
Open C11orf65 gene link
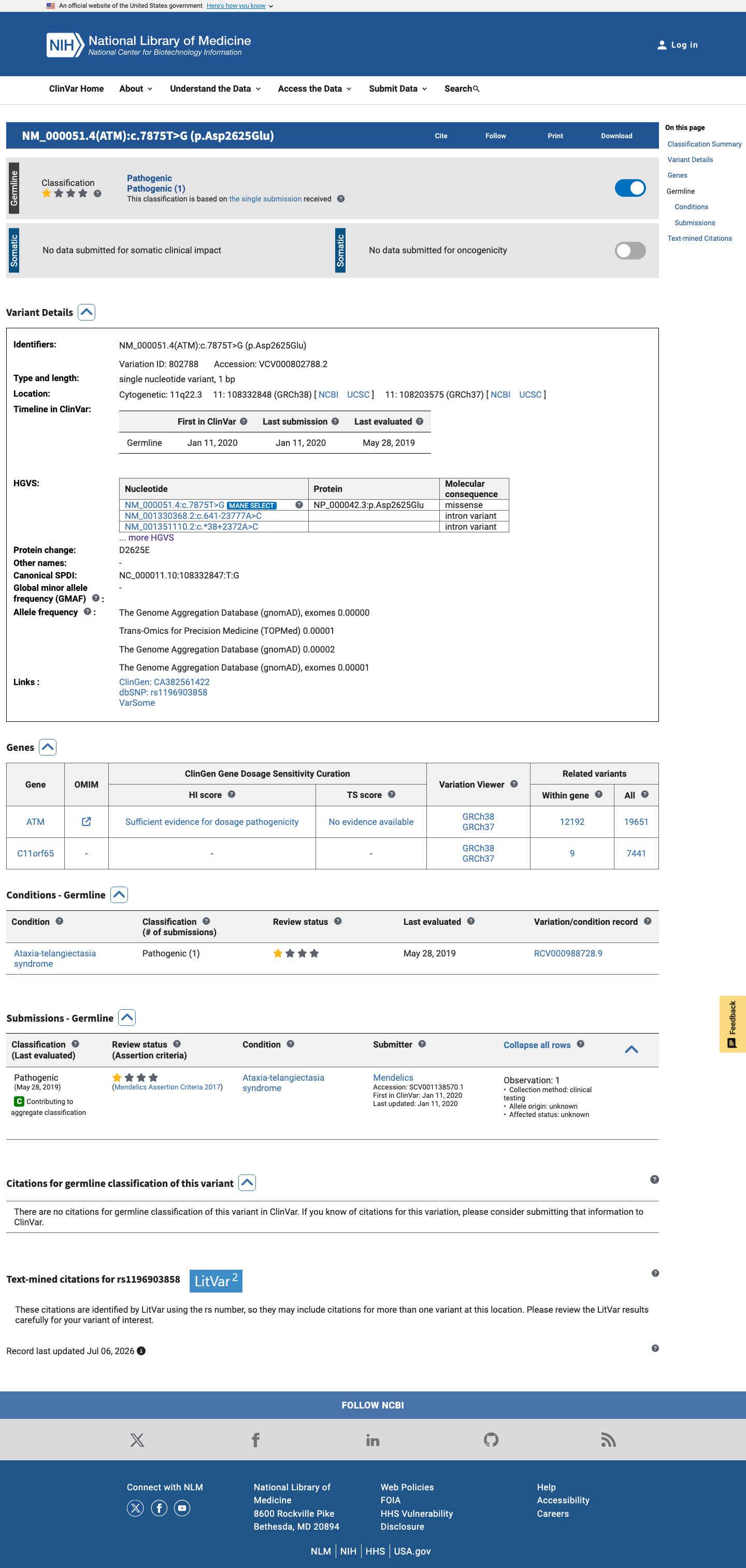[35, 853]
